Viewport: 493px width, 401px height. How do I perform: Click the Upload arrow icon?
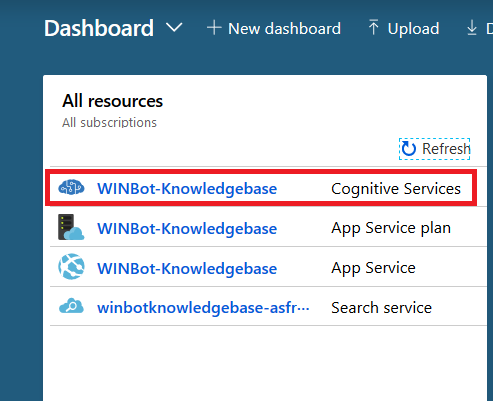click(373, 27)
